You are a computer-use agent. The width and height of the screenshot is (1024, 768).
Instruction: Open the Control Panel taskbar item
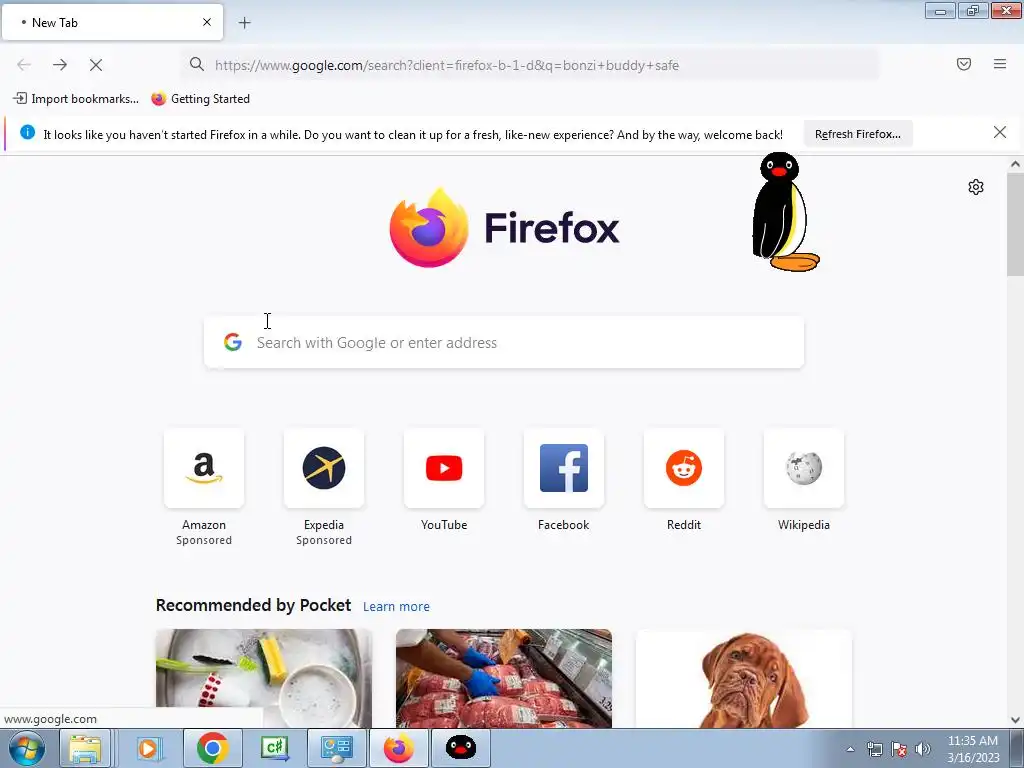[x=336, y=748]
